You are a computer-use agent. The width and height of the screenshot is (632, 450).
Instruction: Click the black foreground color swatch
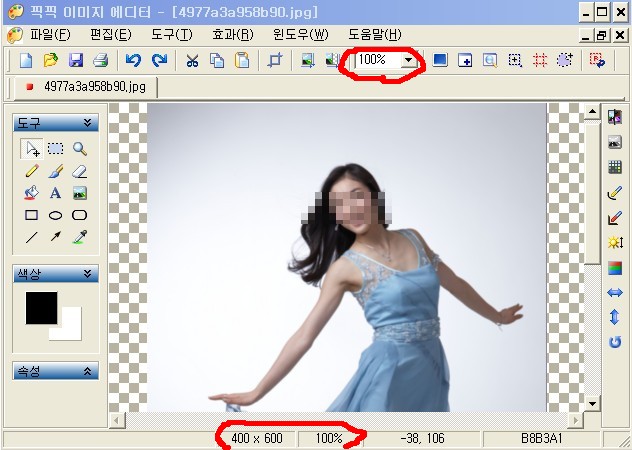(42, 308)
